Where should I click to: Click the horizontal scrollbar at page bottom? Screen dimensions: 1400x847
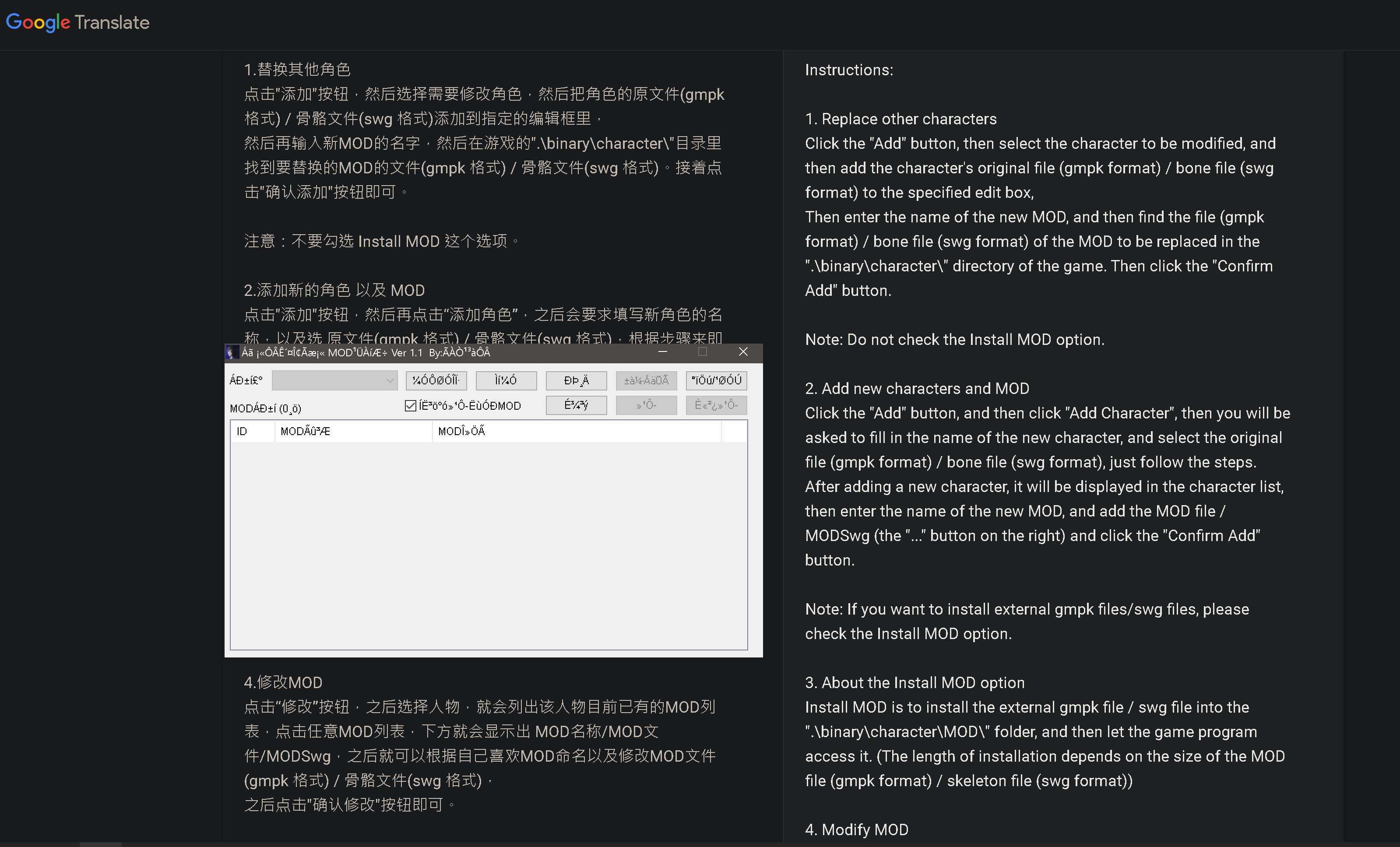pyautogui.click(x=101, y=844)
